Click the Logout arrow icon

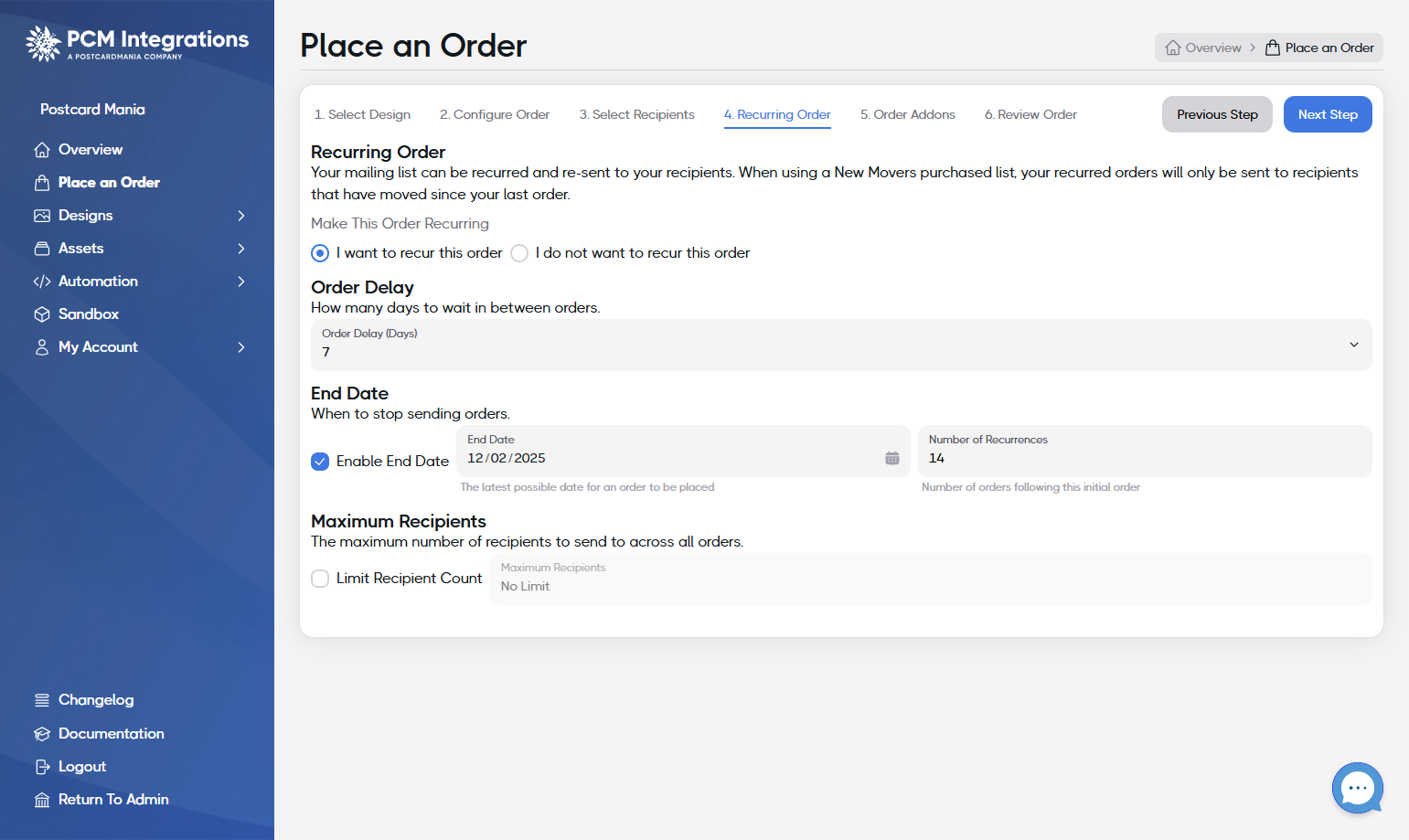click(x=42, y=767)
